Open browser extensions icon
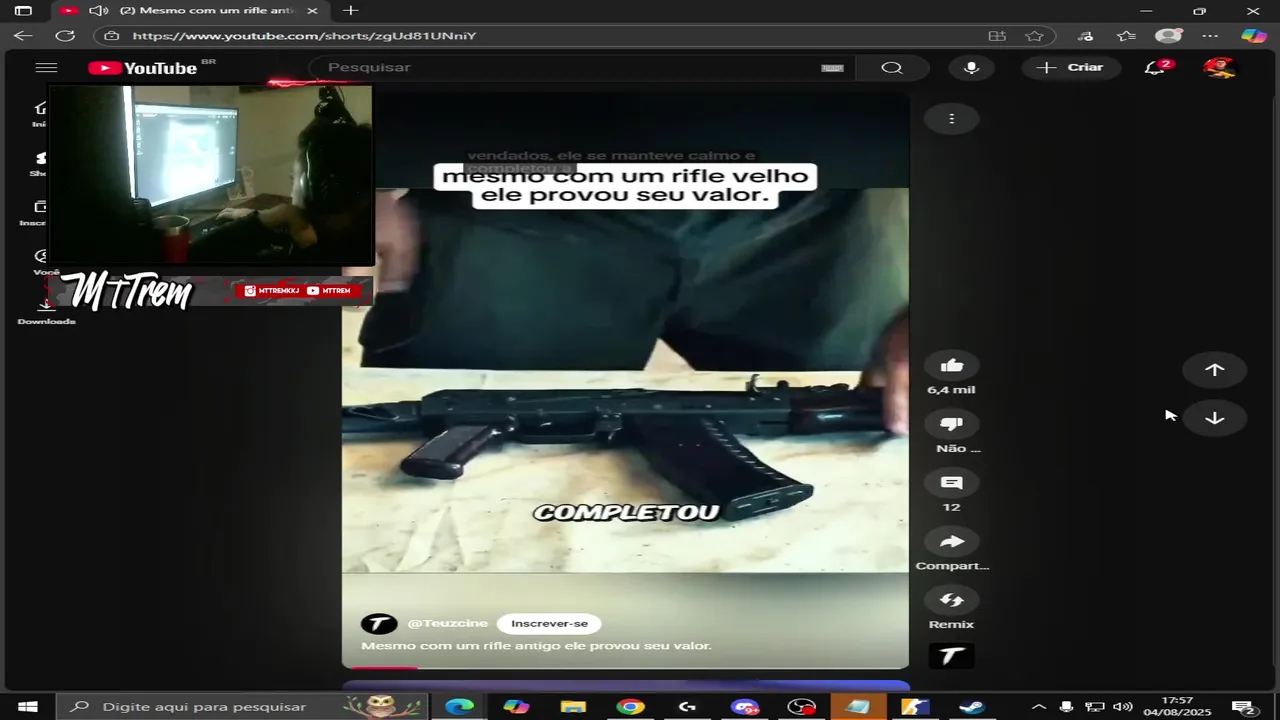1280x720 pixels. tap(1086, 36)
